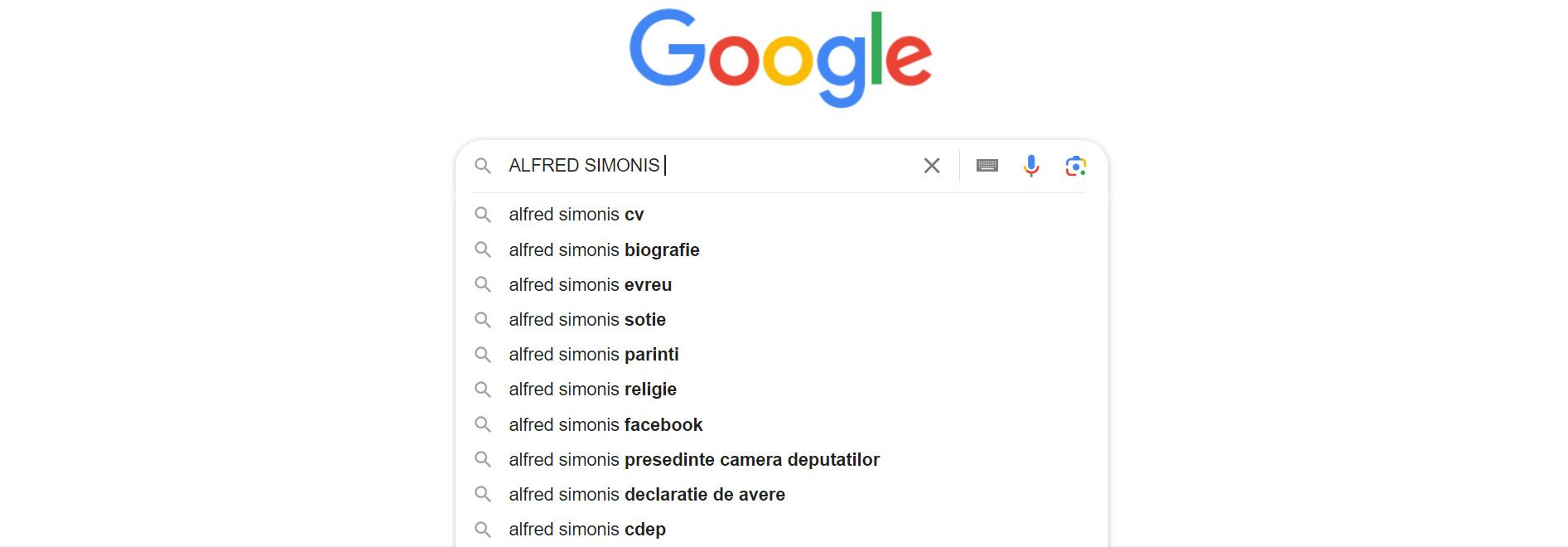Open the on-screen keyboard icon
This screenshot has width=1568, height=547.
pyautogui.click(x=986, y=166)
